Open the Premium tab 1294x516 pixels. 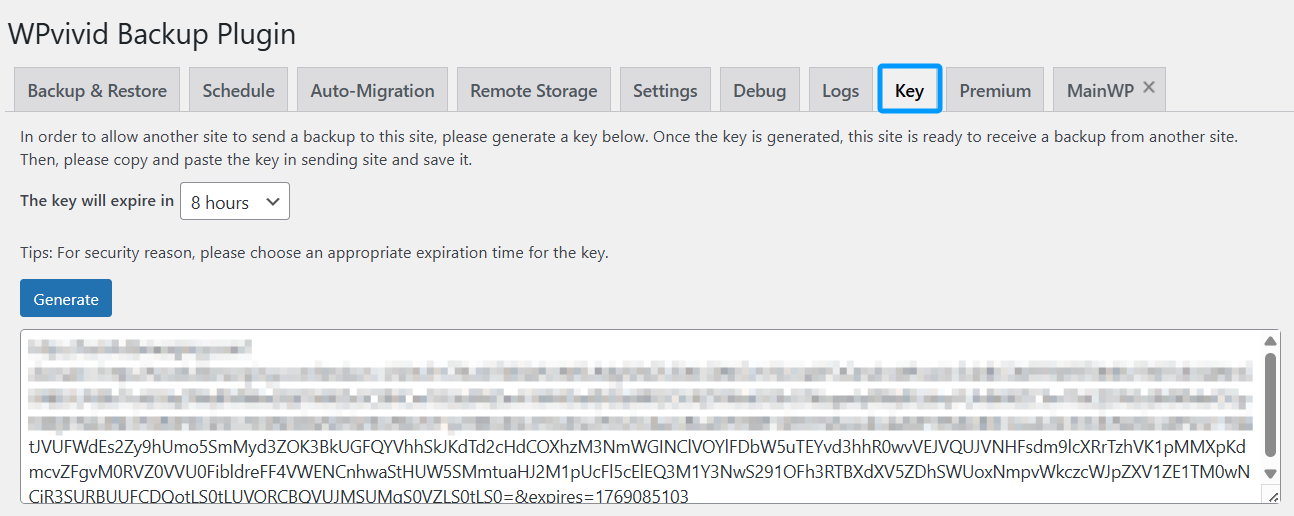pos(995,91)
